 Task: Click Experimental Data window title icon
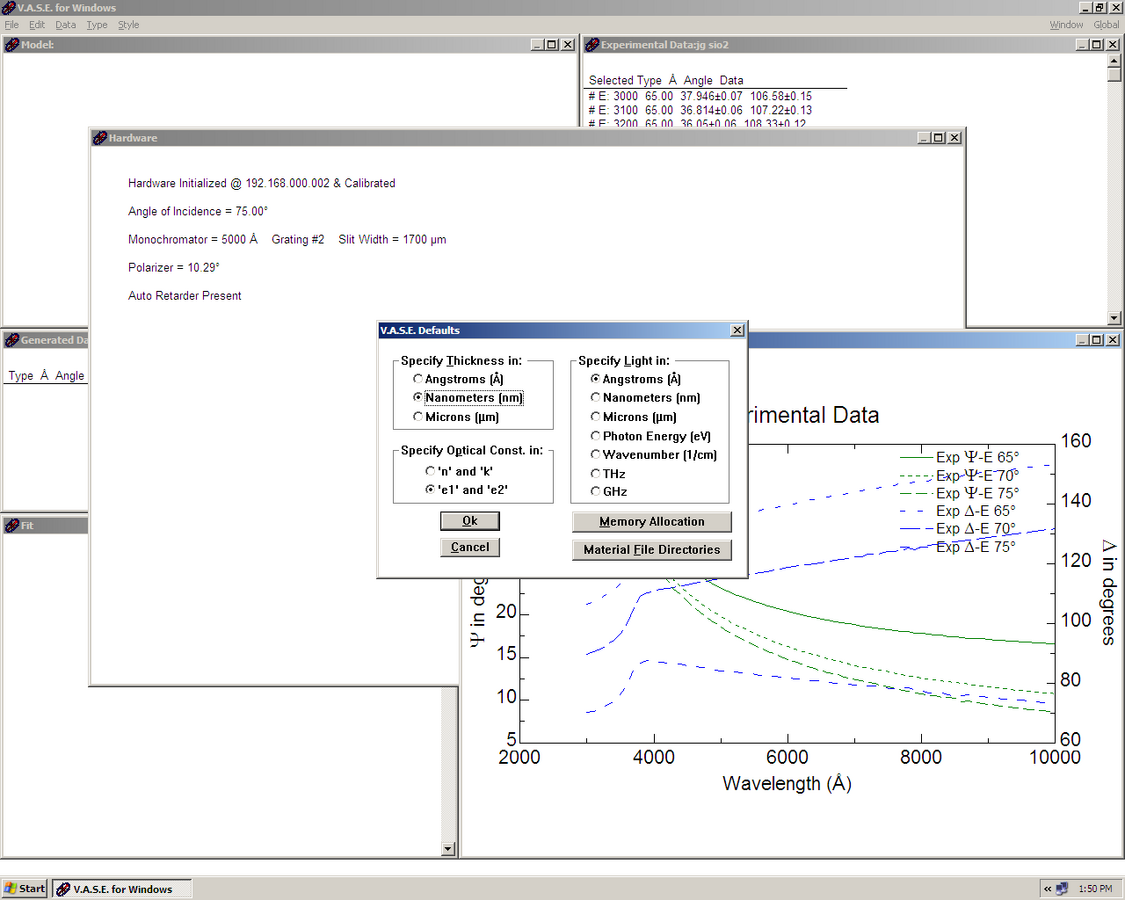point(592,44)
